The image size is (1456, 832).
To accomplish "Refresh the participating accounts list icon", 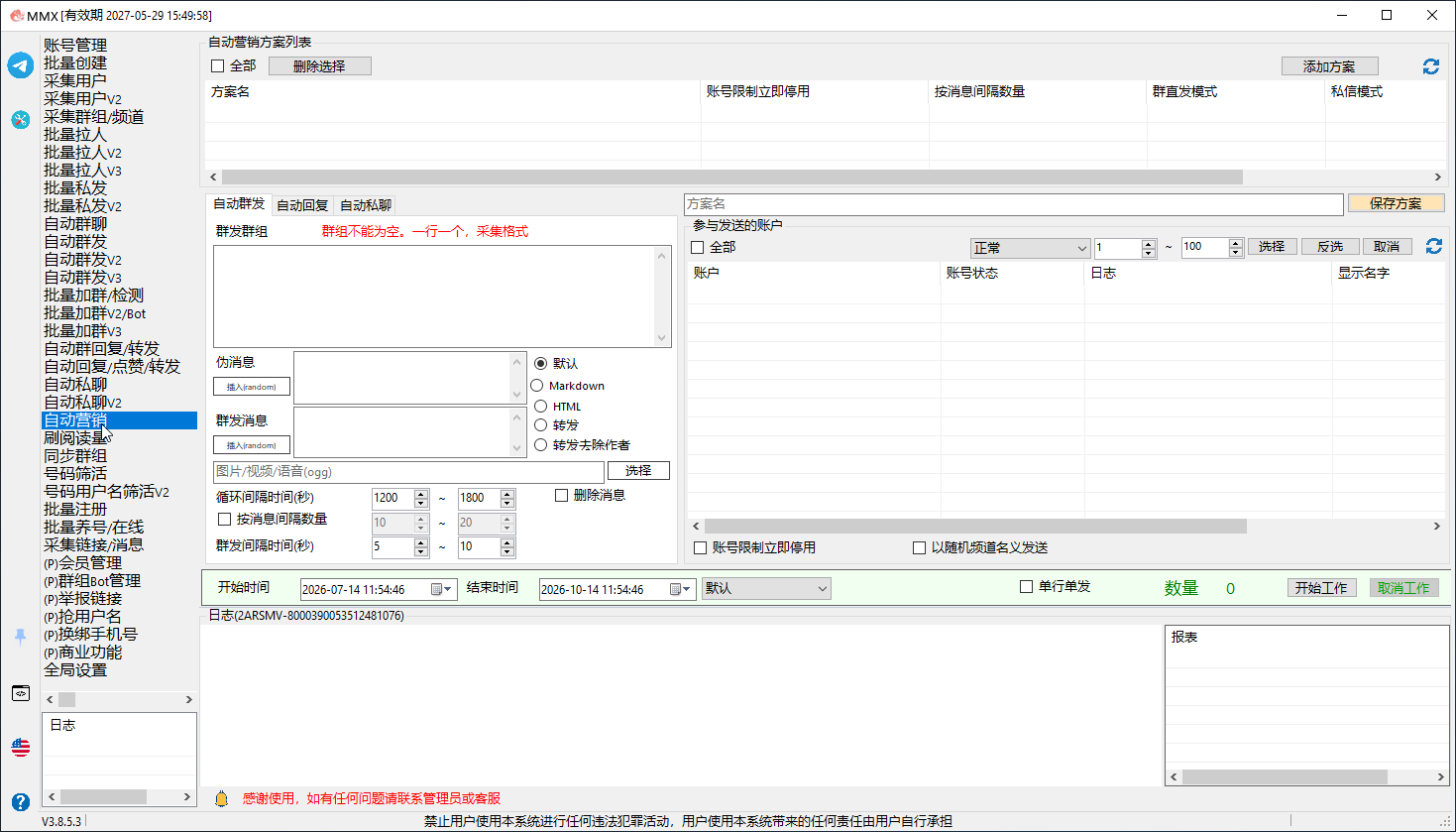I will pyautogui.click(x=1433, y=246).
